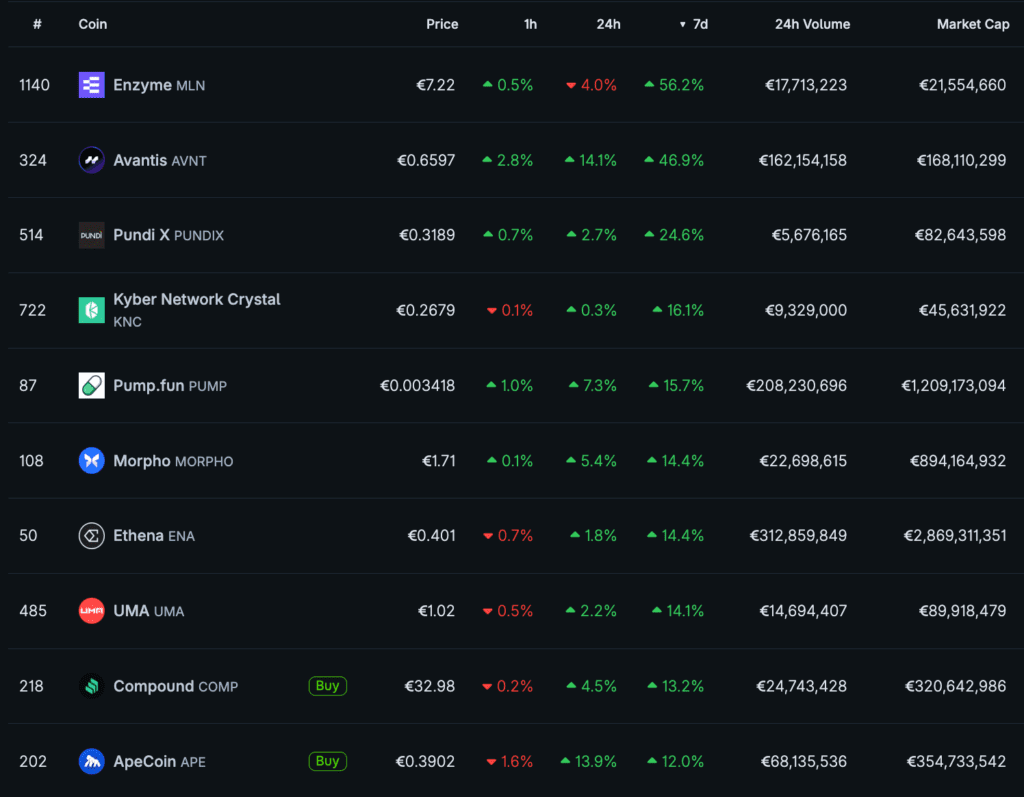Sort by the Price column header
The width and height of the screenshot is (1024, 797).
[x=442, y=24]
